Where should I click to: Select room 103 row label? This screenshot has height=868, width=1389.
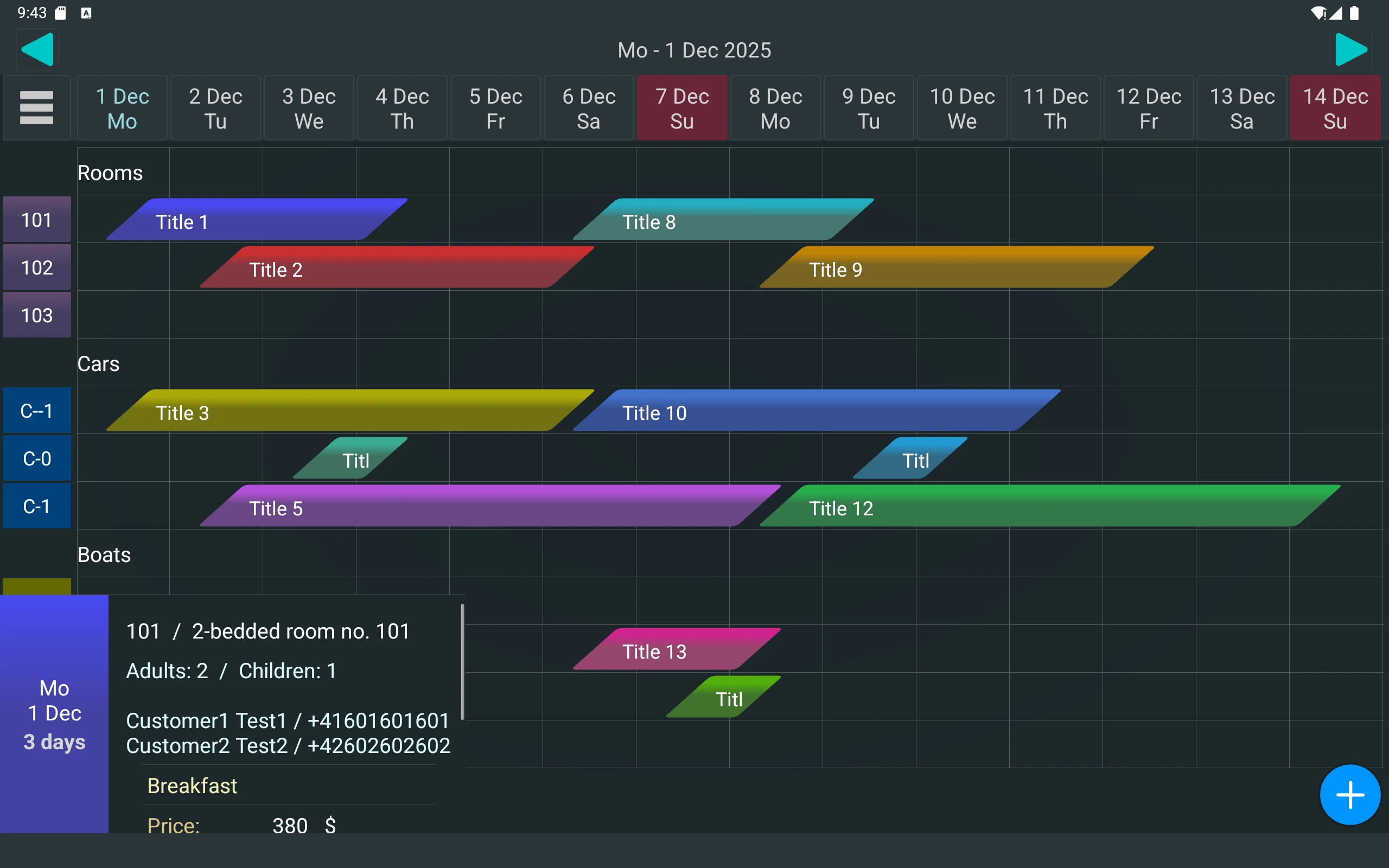[37, 315]
